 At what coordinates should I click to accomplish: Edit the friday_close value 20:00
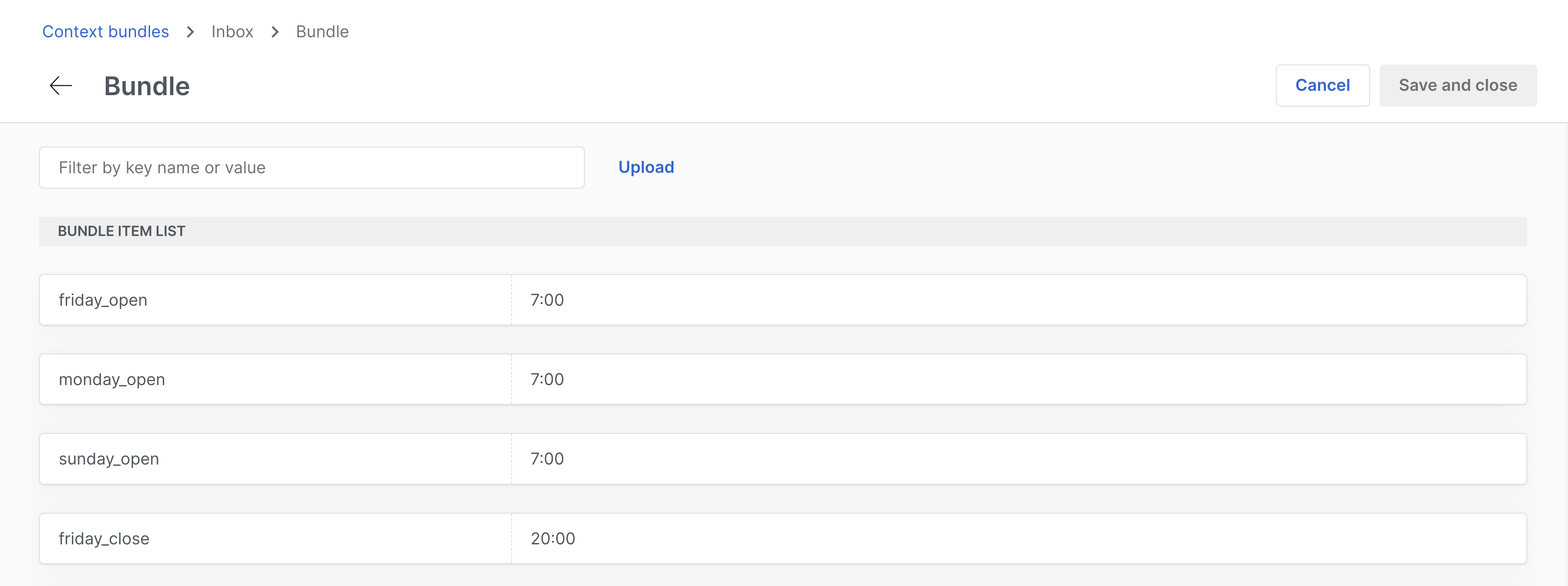[x=1018, y=539]
